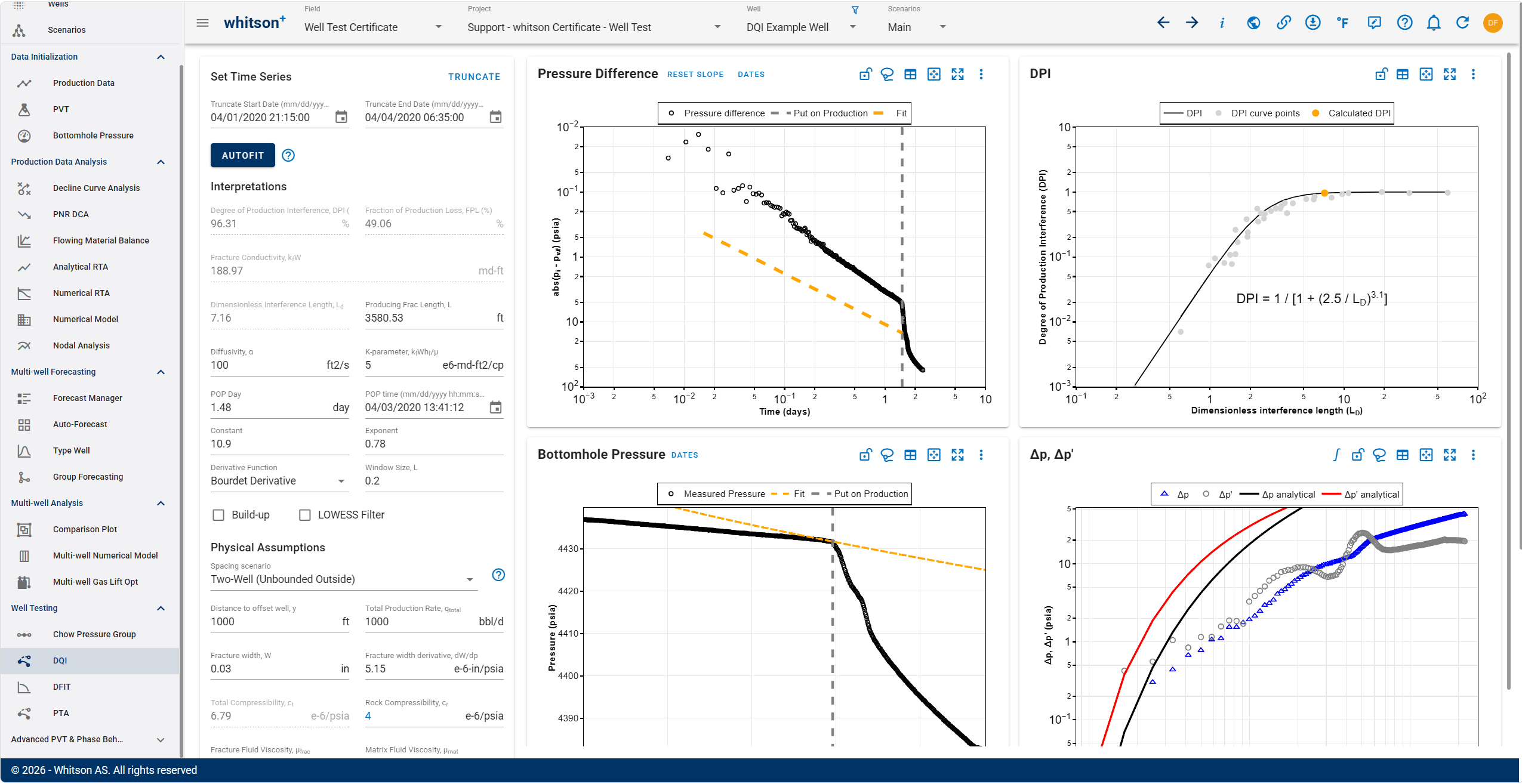Screen dimensions: 1522x784
Task: Refresh using the reload icon in header
Action: 1462,23
